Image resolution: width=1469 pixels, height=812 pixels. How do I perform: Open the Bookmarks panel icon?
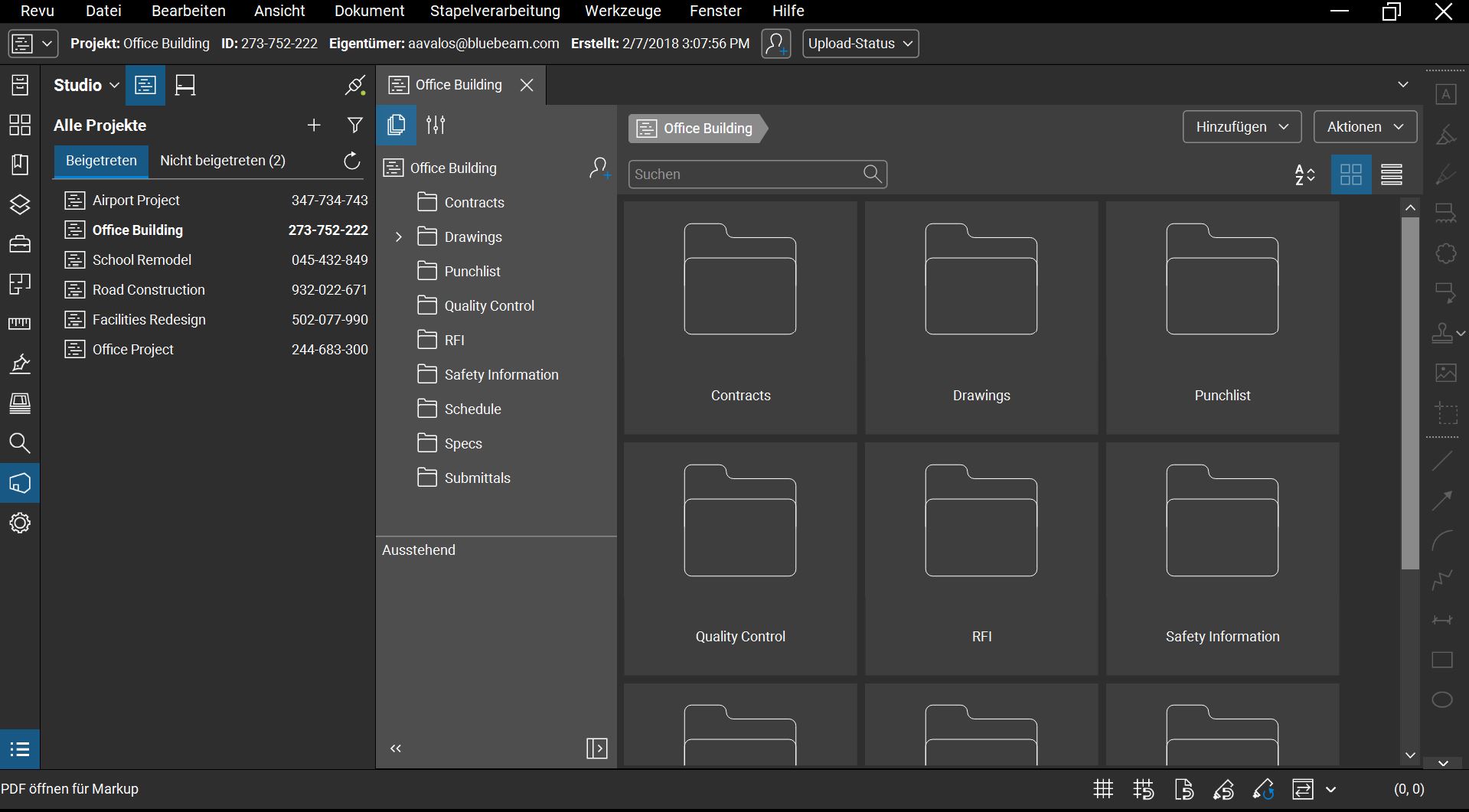pyautogui.click(x=20, y=165)
